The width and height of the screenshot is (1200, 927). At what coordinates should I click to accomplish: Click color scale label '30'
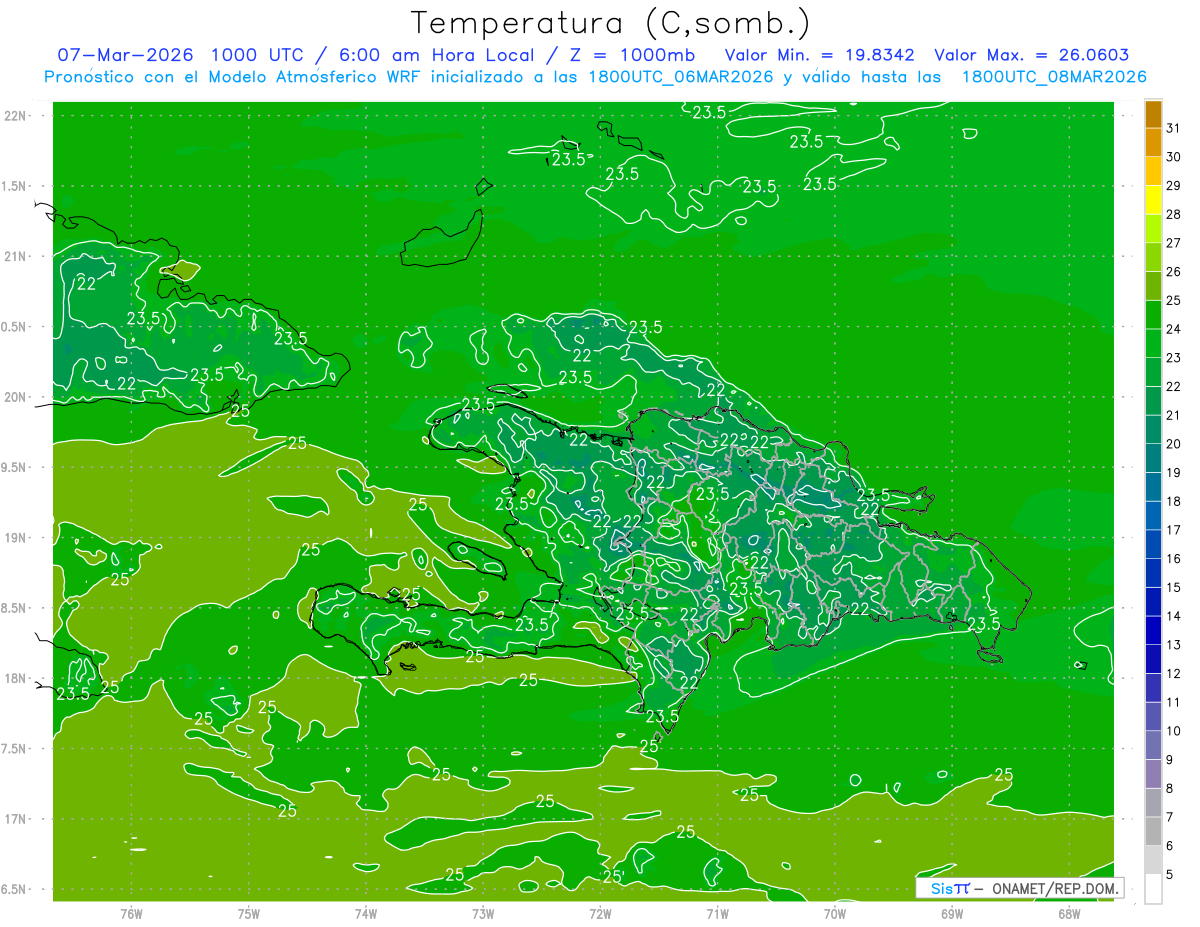coord(1174,157)
